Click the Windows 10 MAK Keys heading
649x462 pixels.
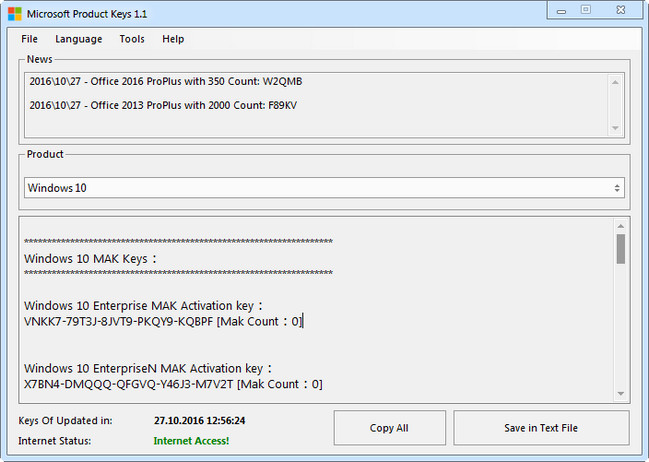coord(90,259)
